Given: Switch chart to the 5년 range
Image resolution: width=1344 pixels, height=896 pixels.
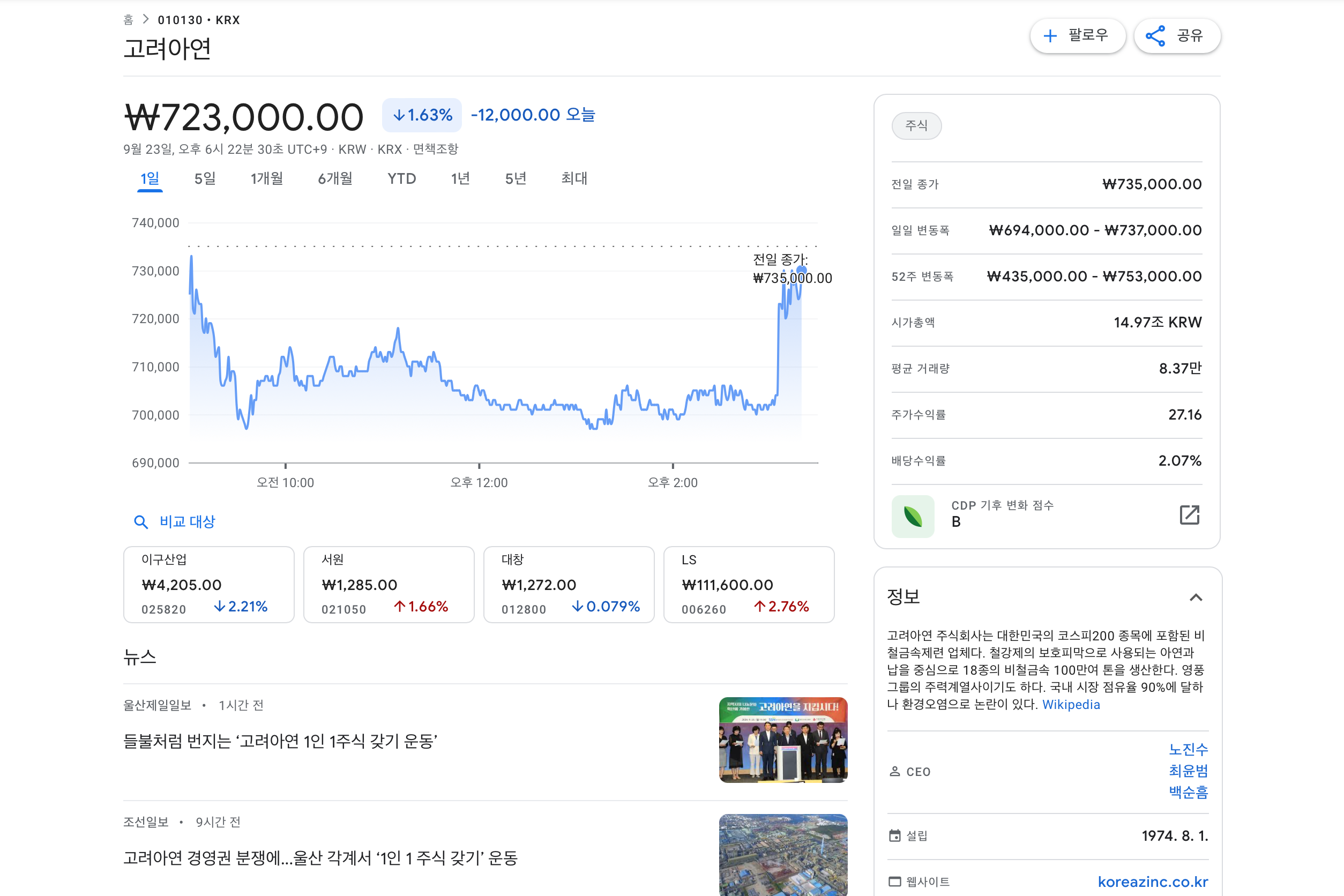Looking at the screenshot, I should (x=516, y=179).
